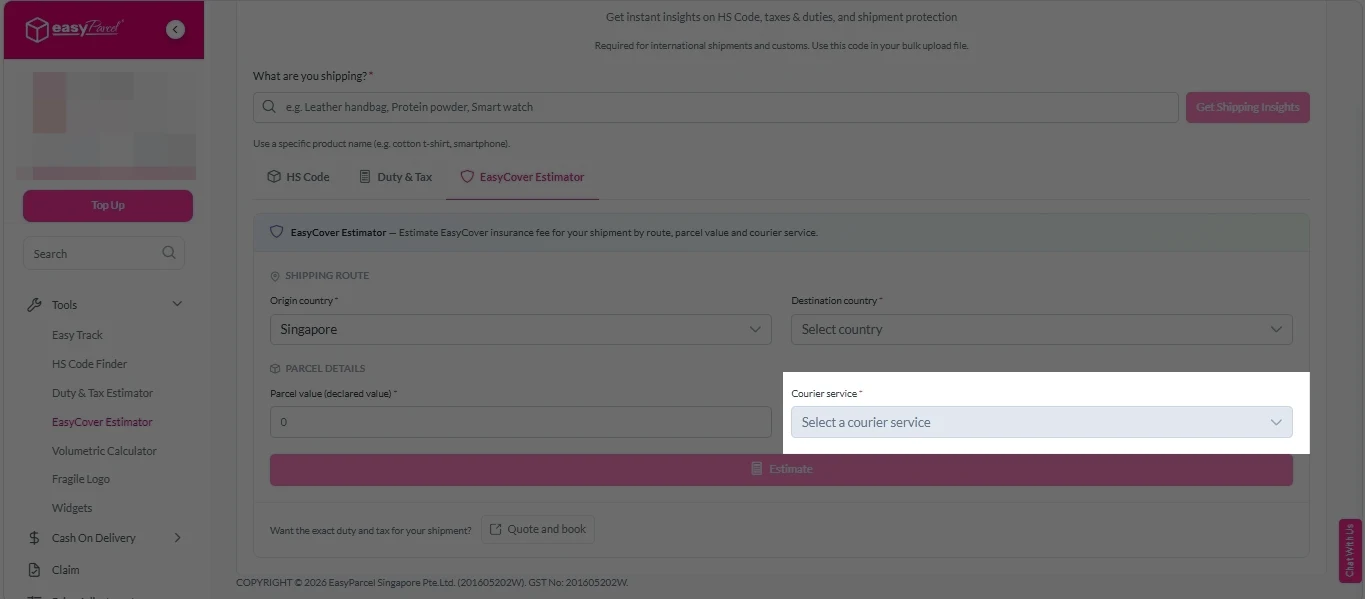Click the copyright footer text
Screen dimensions: 1365x599
pos(432,582)
